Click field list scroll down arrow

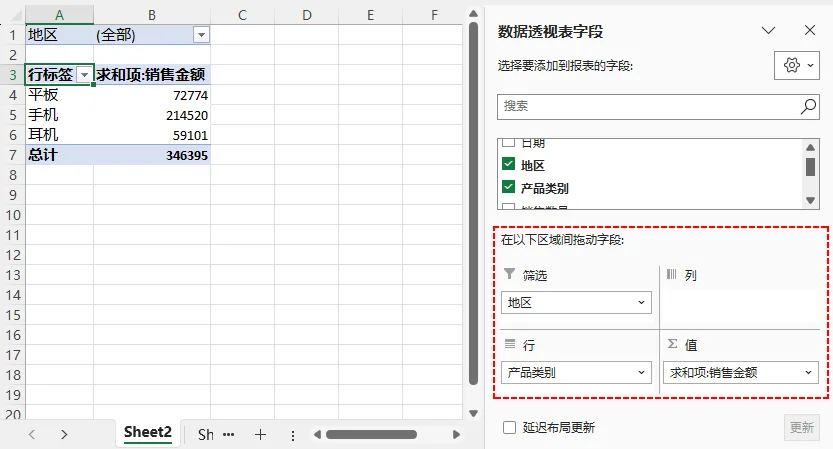coord(810,200)
